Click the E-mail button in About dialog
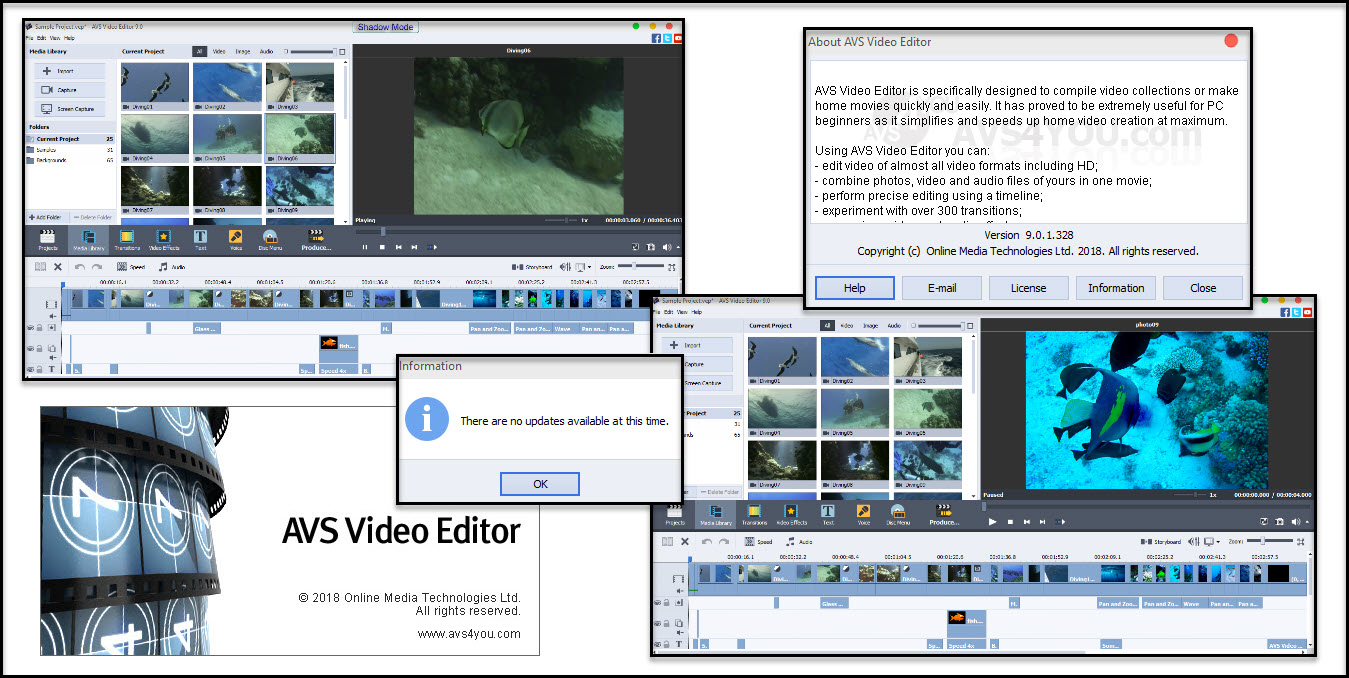The image size is (1349, 678). (941, 288)
